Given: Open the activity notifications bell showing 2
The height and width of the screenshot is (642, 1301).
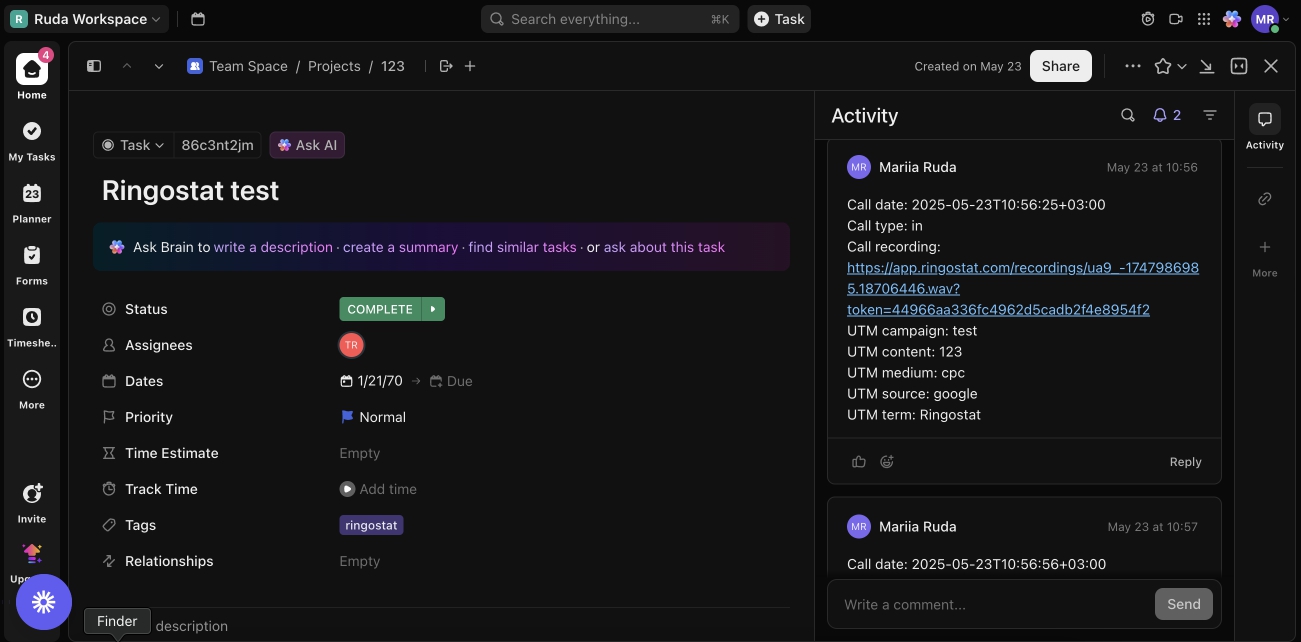Looking at the screenshot, I should tap(1167, 115).
